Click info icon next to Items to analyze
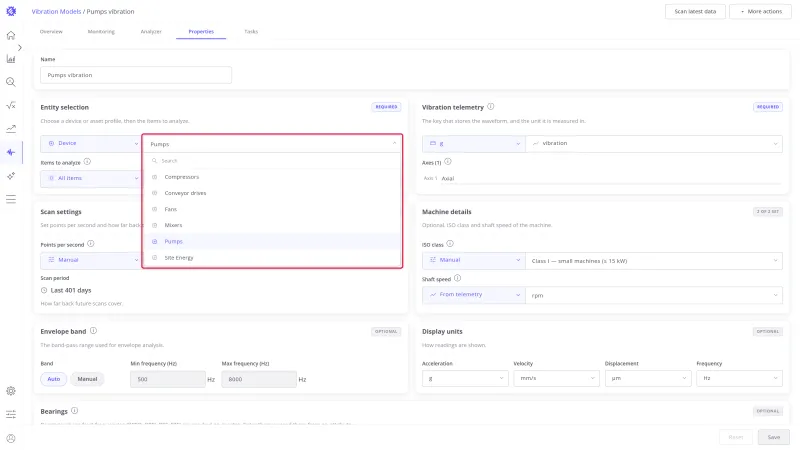The height and width of the screenshot is (450, 800). (x=87, y=162)
